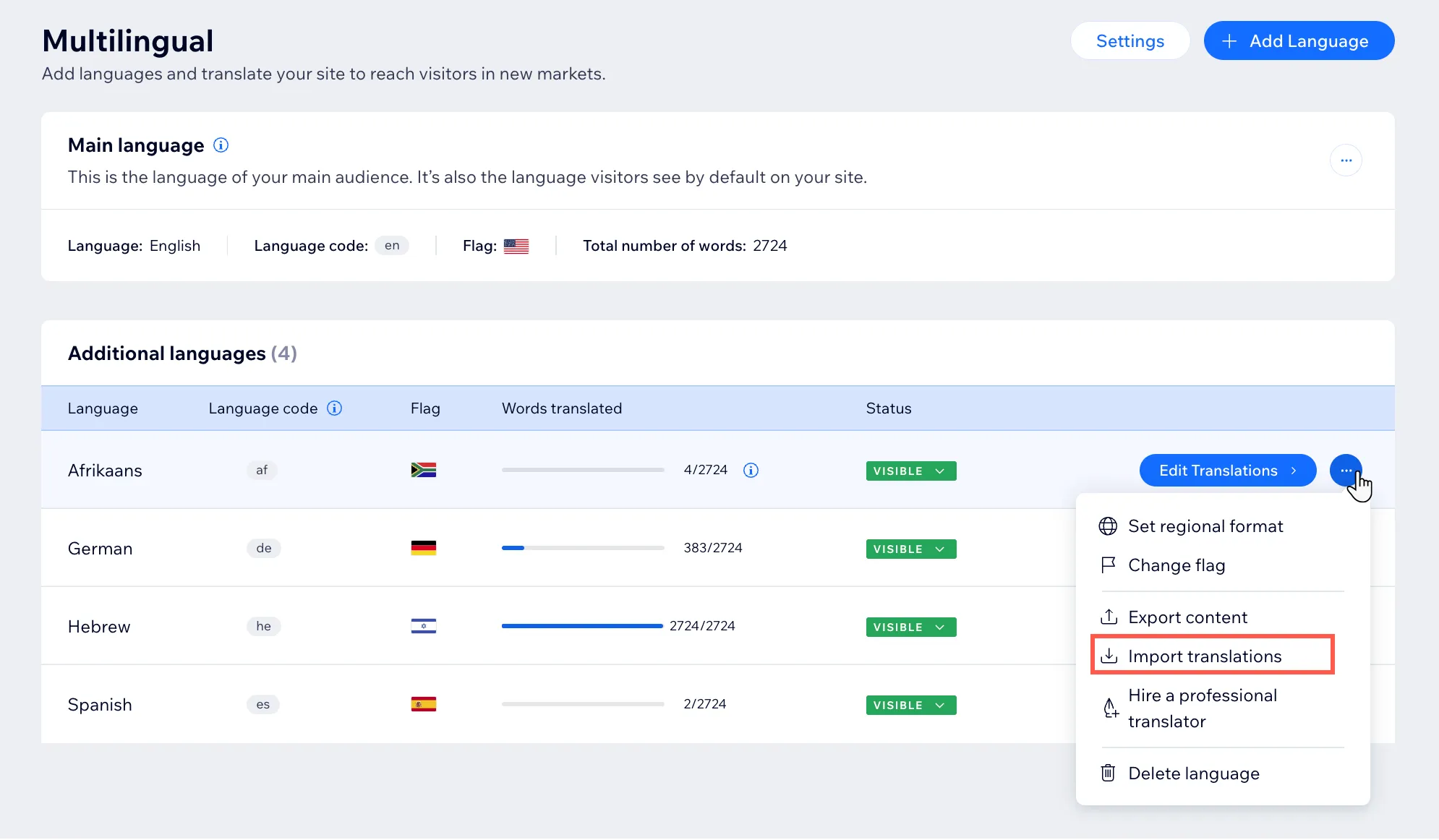Toggle Hebrew language visibility status

tap(910, 626)
